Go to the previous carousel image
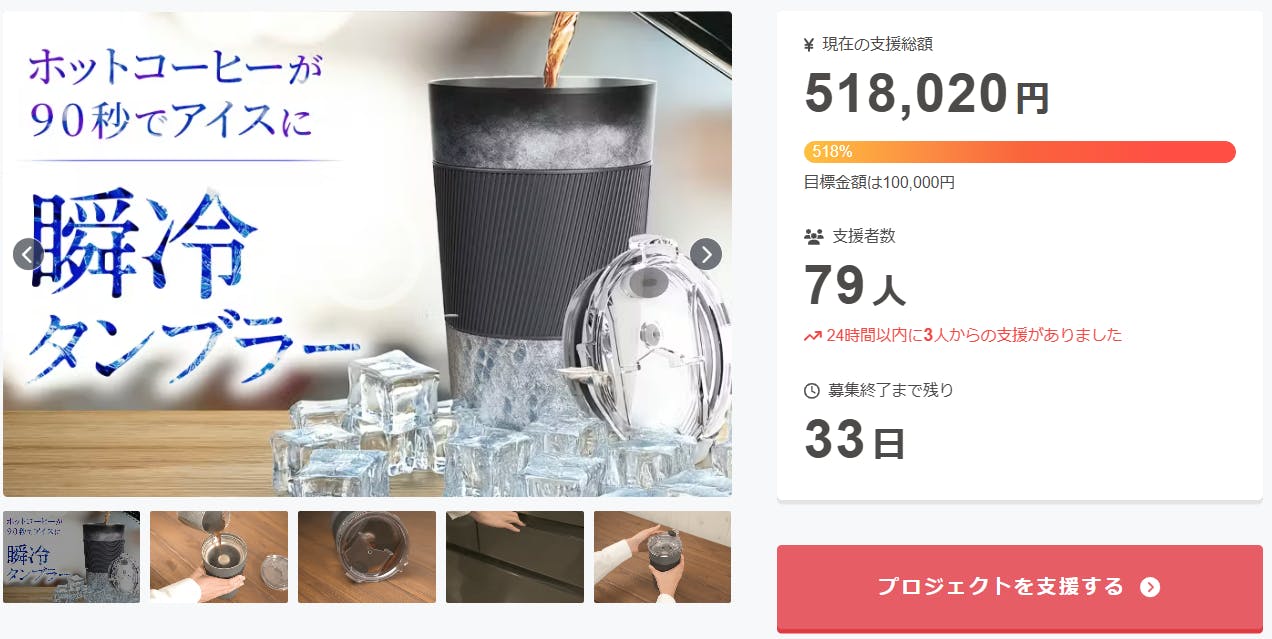The height and width of the screenshot is (639, 1272). 28,254
